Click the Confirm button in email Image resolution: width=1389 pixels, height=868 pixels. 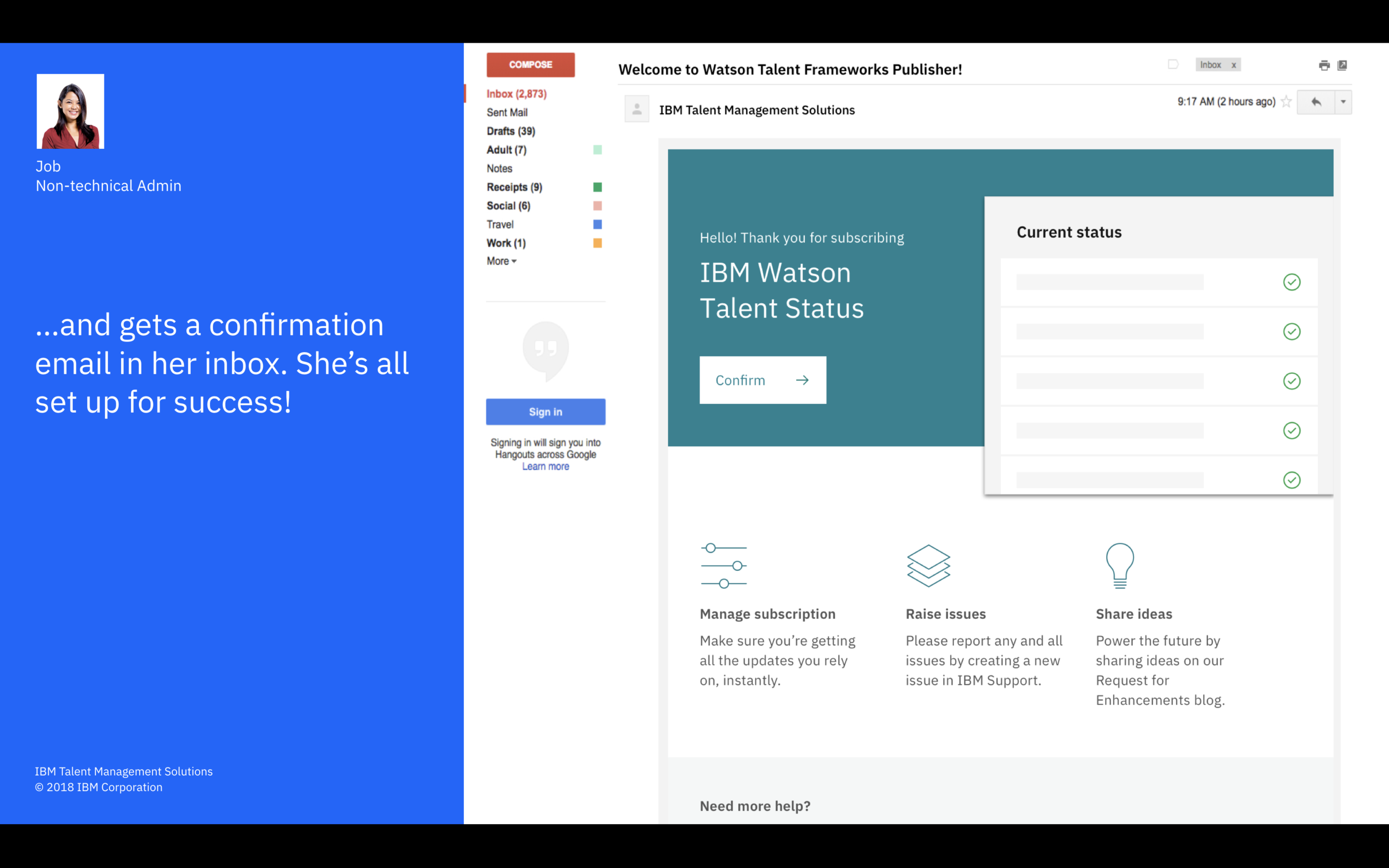pos(762,380)
